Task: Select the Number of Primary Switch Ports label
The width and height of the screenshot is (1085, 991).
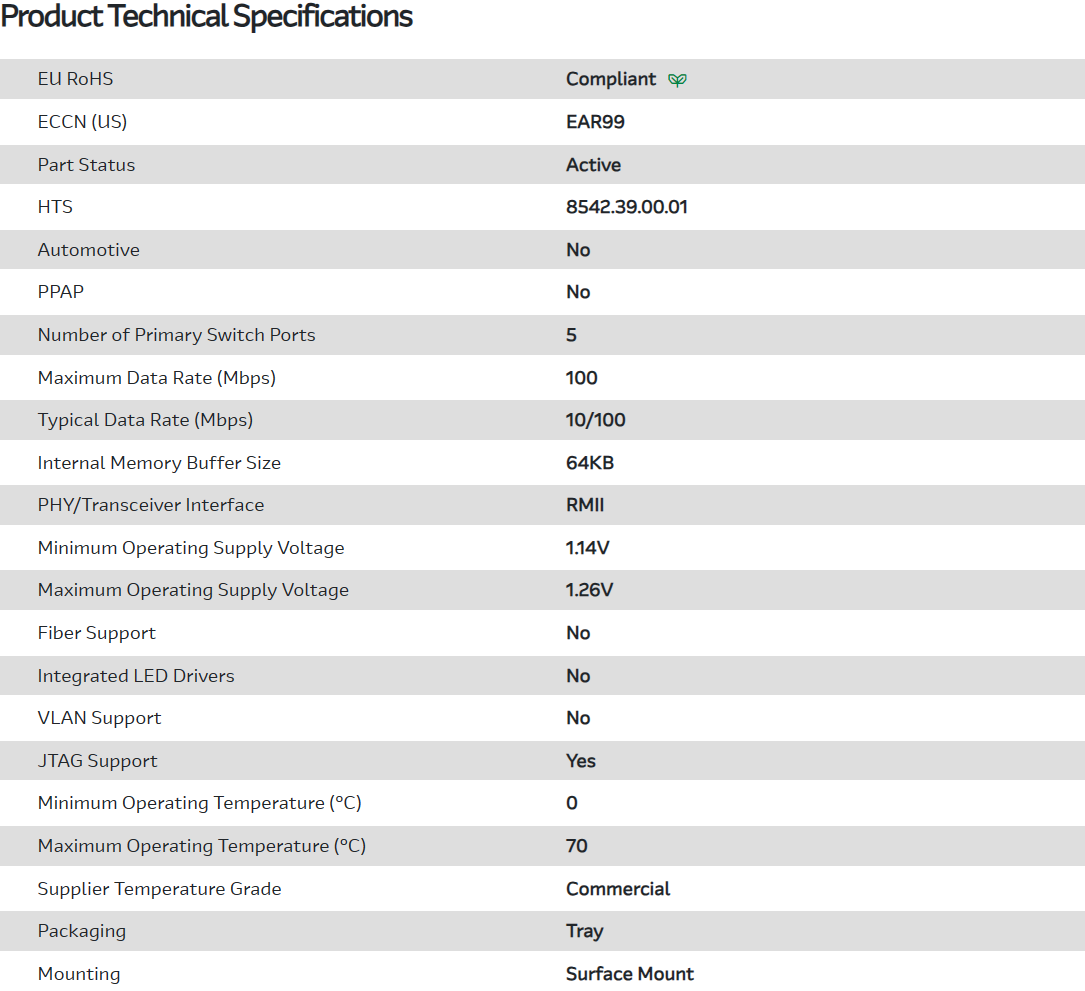Action: [176, 335]
